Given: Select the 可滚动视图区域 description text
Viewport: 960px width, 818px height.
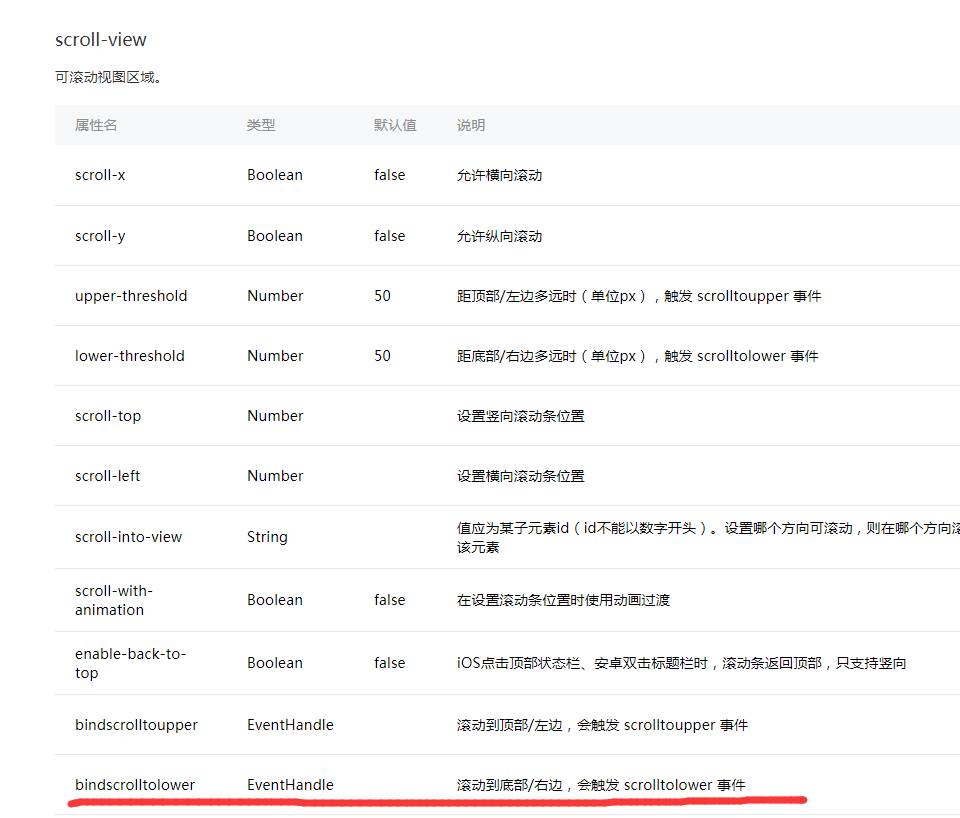Looking at the screenshot, I should [x=108, y=77].
